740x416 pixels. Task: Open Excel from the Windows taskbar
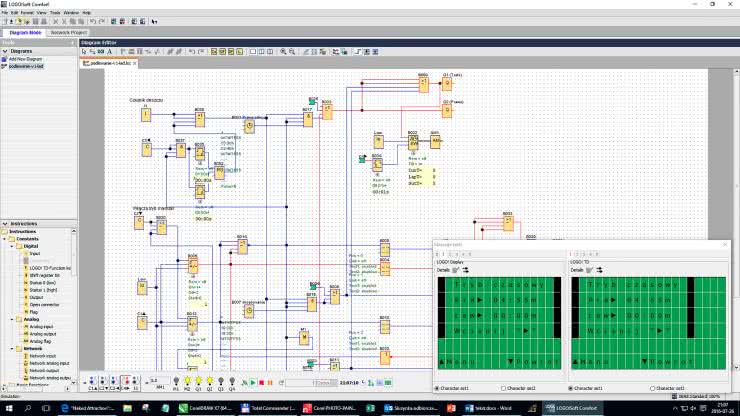point(372,409)
